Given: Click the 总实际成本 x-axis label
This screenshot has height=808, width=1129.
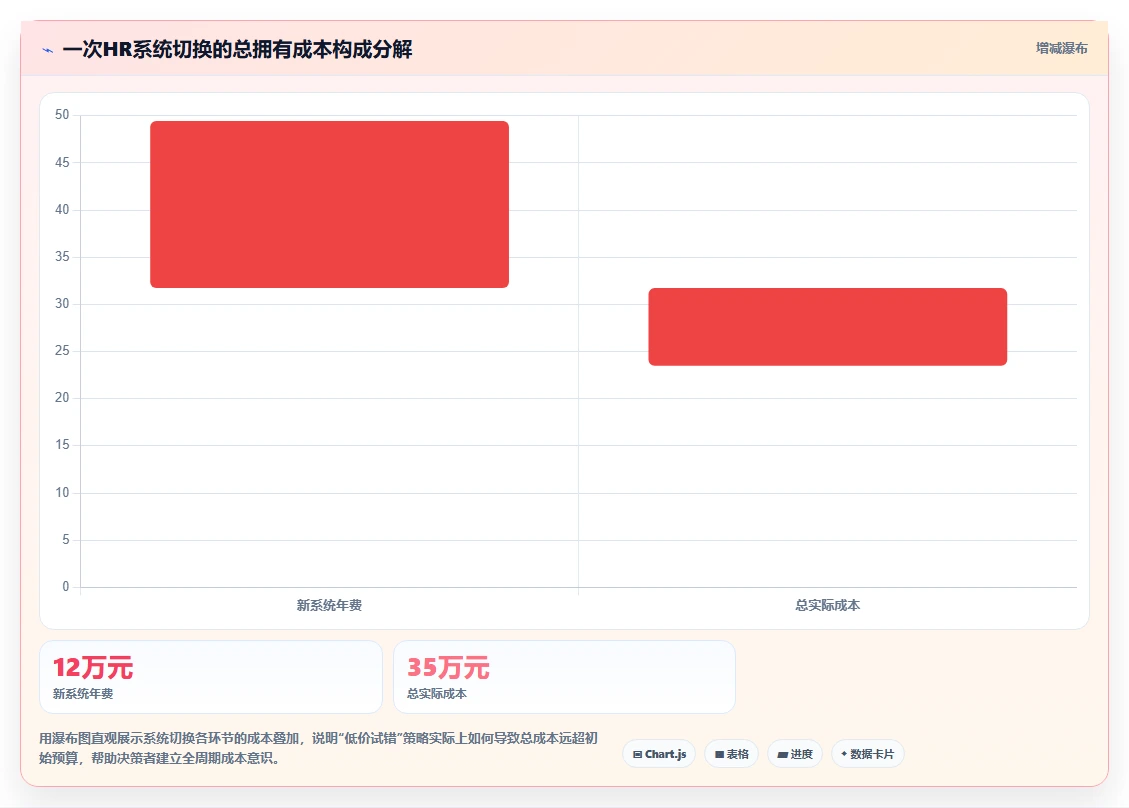Looking at the screenshot, I should point(827,606).
